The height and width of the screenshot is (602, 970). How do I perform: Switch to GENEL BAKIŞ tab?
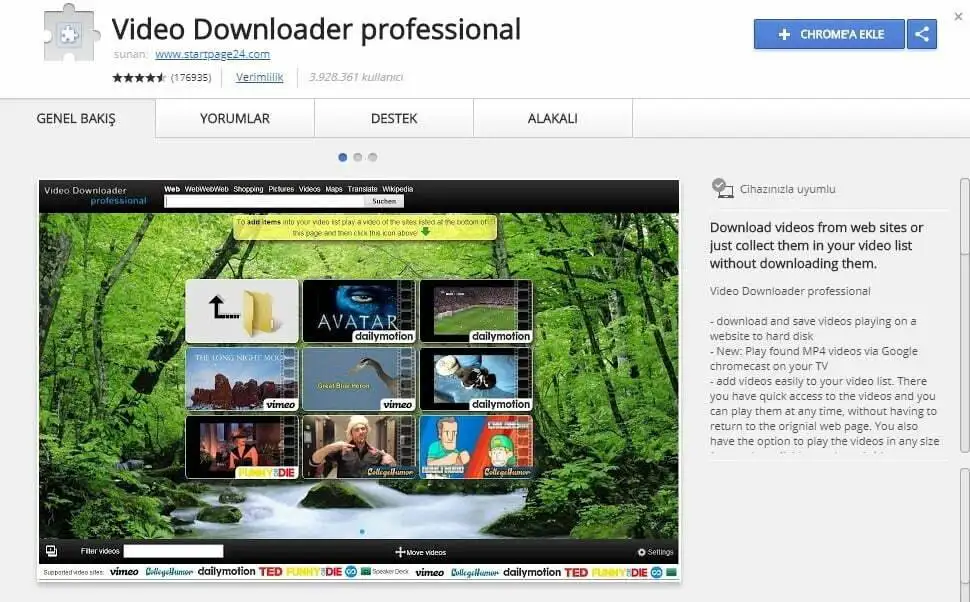pos(76,118)
